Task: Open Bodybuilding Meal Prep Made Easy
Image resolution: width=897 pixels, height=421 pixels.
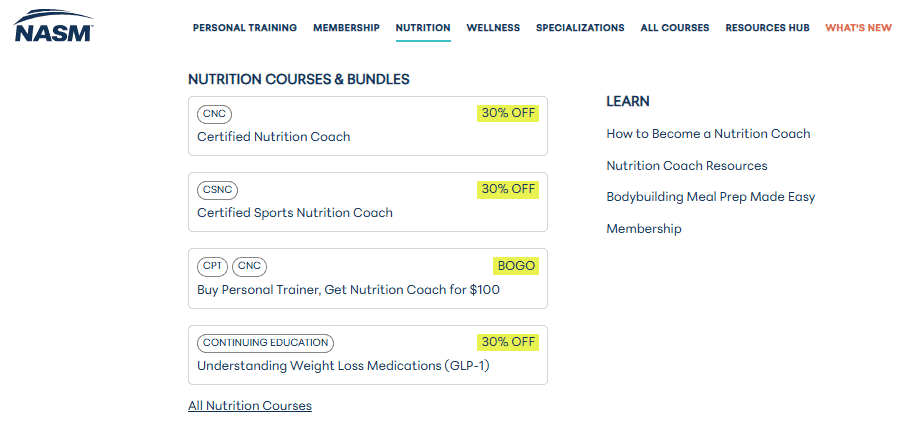Action: [x=711, y=197]
